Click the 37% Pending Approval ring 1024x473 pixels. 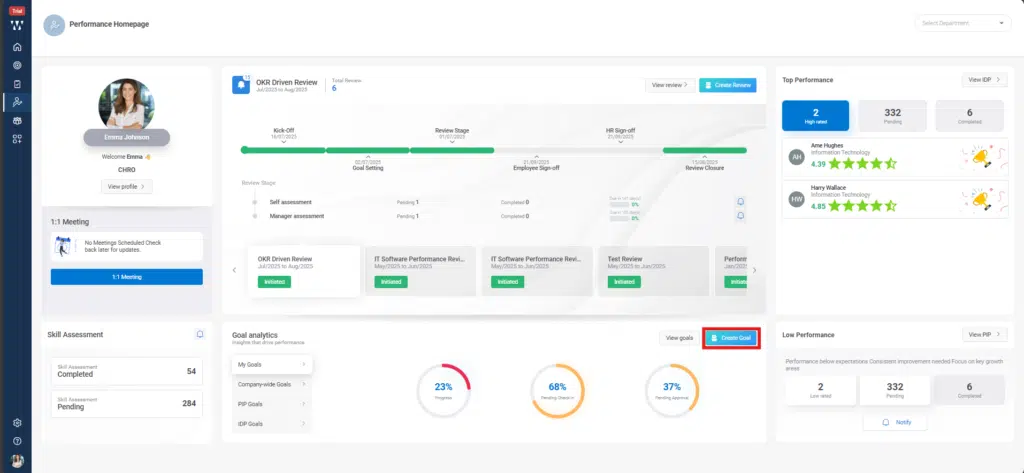tap(672, 391)
